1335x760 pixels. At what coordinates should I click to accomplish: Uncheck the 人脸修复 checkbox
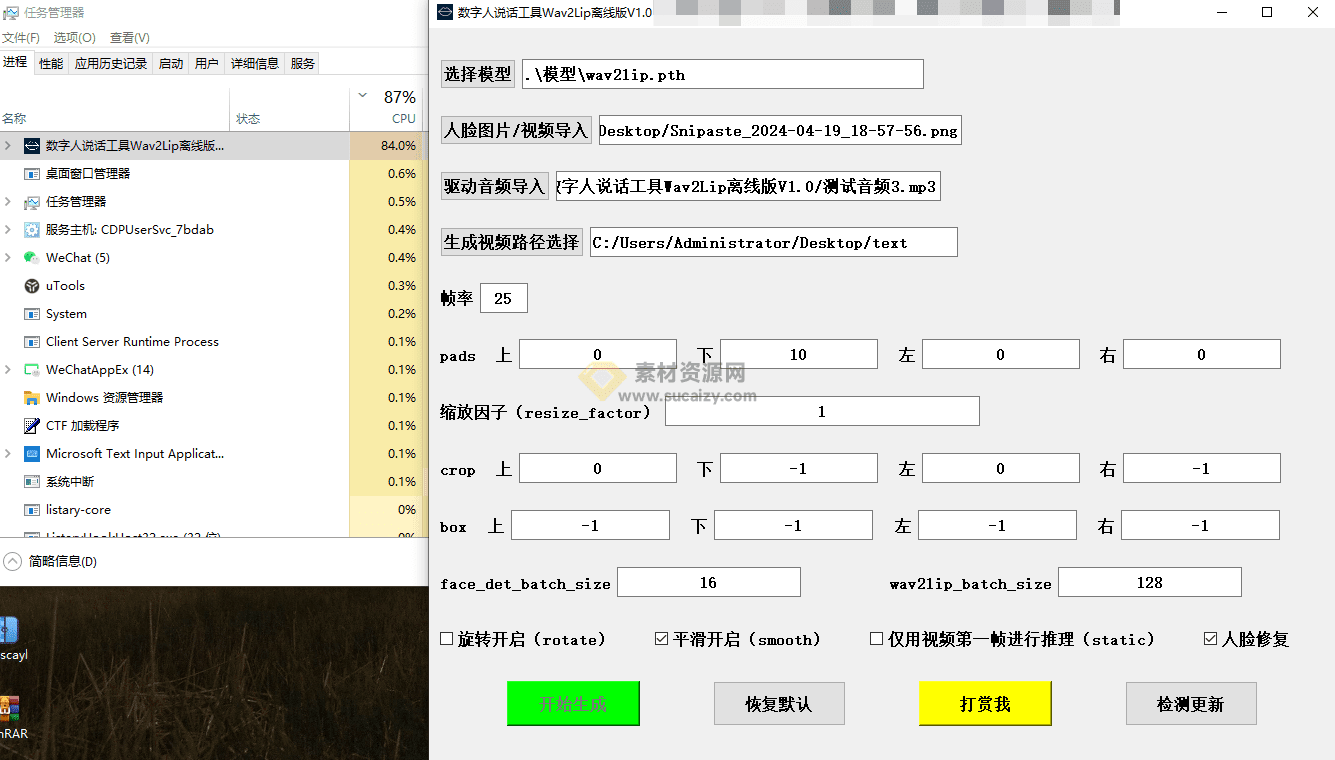[1210, 638]
